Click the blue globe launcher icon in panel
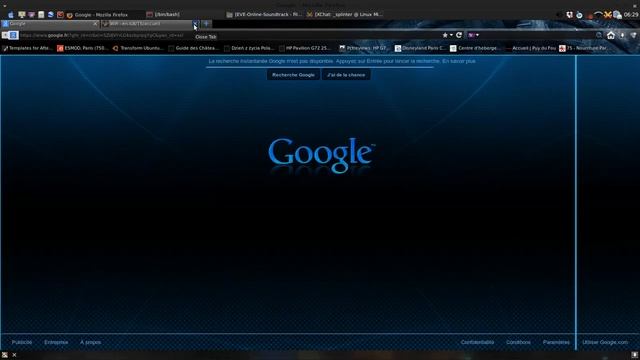Image resolution: width=640 pixels, height=360 pixels. click(51, 15)
